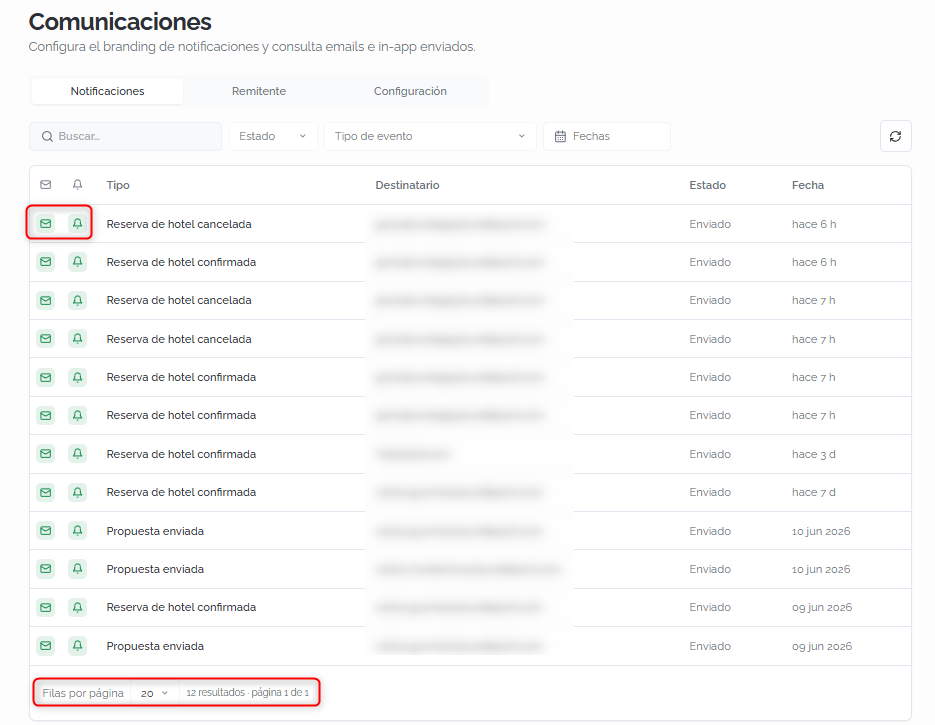This screenshot has height=725, width=935.
Task: Click bell icon for Propuesta enviada 09 jun 2026
Action: 78,646
